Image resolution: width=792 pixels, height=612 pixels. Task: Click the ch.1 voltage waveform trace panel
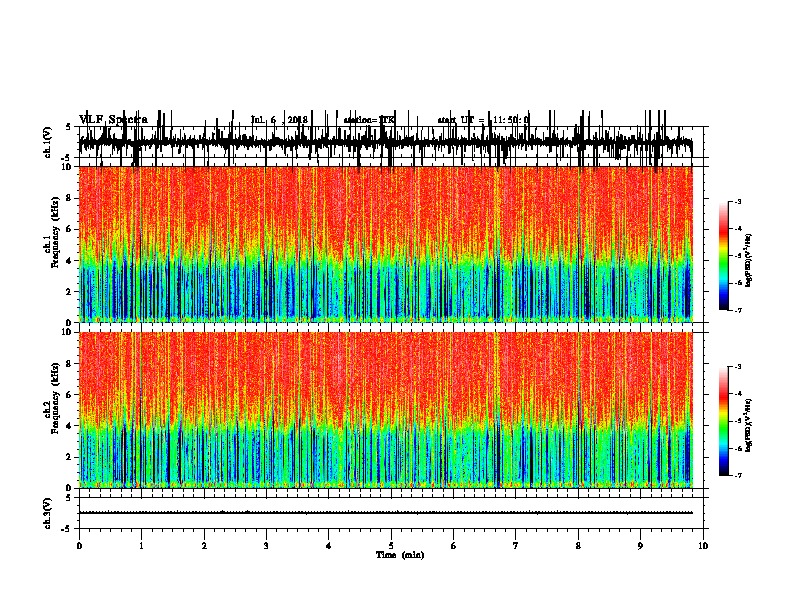[x=391, y=142]
